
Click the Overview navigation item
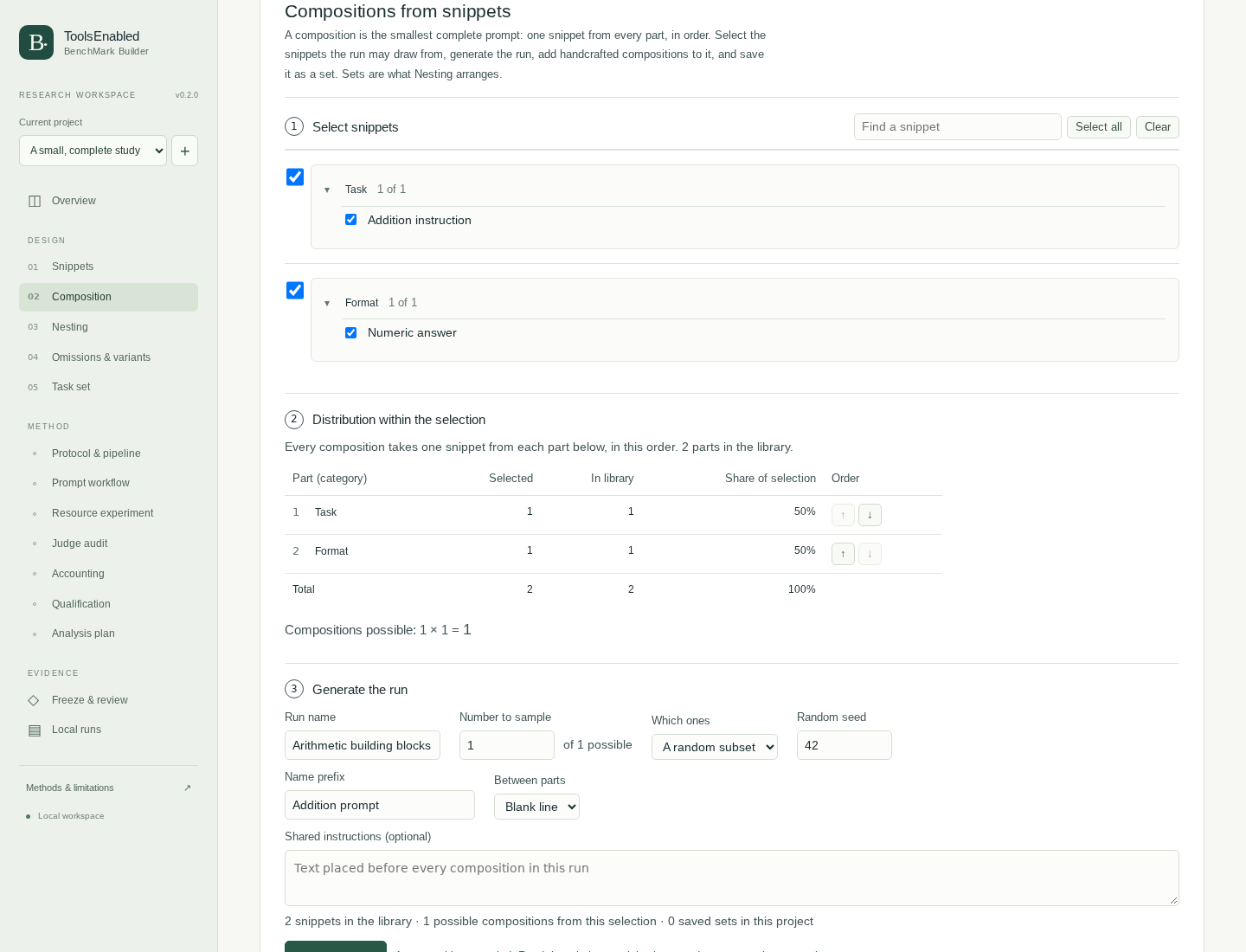[x=108, y=201]
